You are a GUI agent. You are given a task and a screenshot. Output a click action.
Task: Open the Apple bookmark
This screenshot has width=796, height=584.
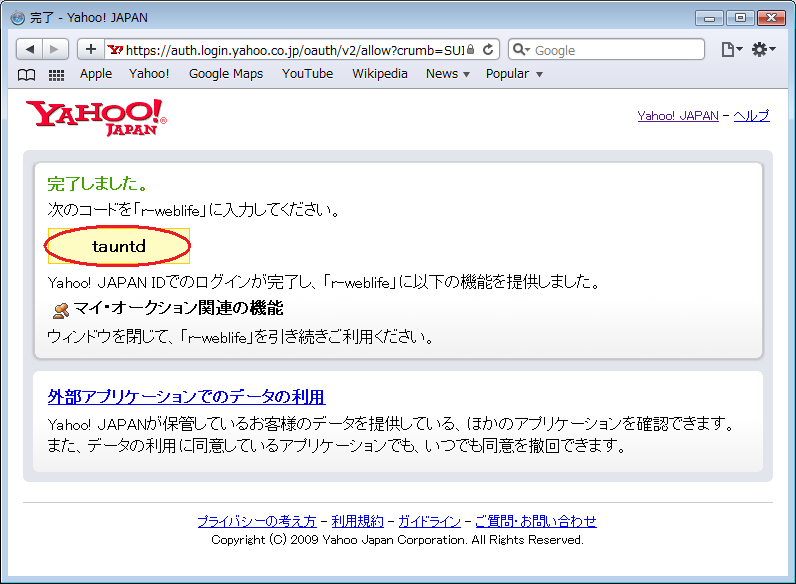tap(95, 74)
